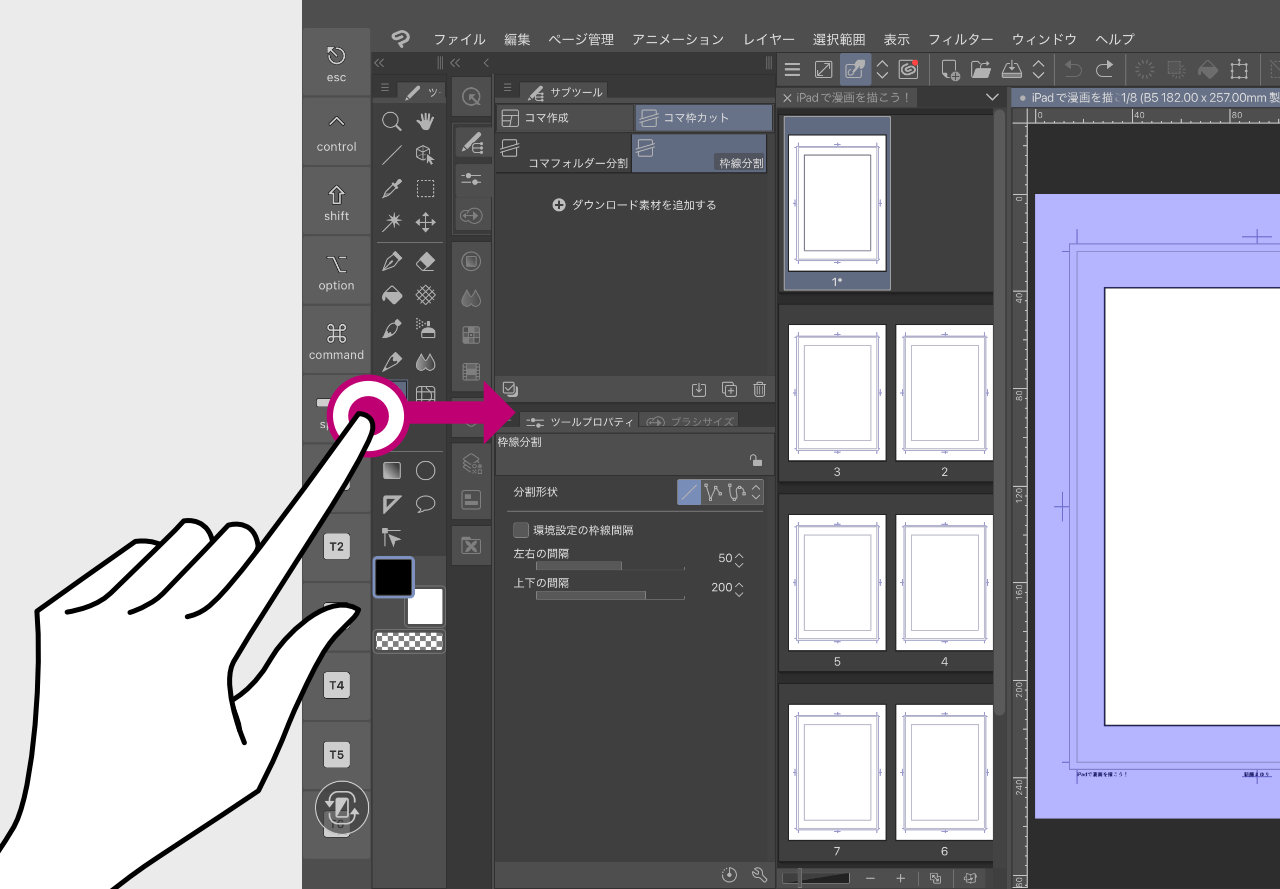Enable 環境設定の枠線間隔 checkbox

[x=521, y=530]
